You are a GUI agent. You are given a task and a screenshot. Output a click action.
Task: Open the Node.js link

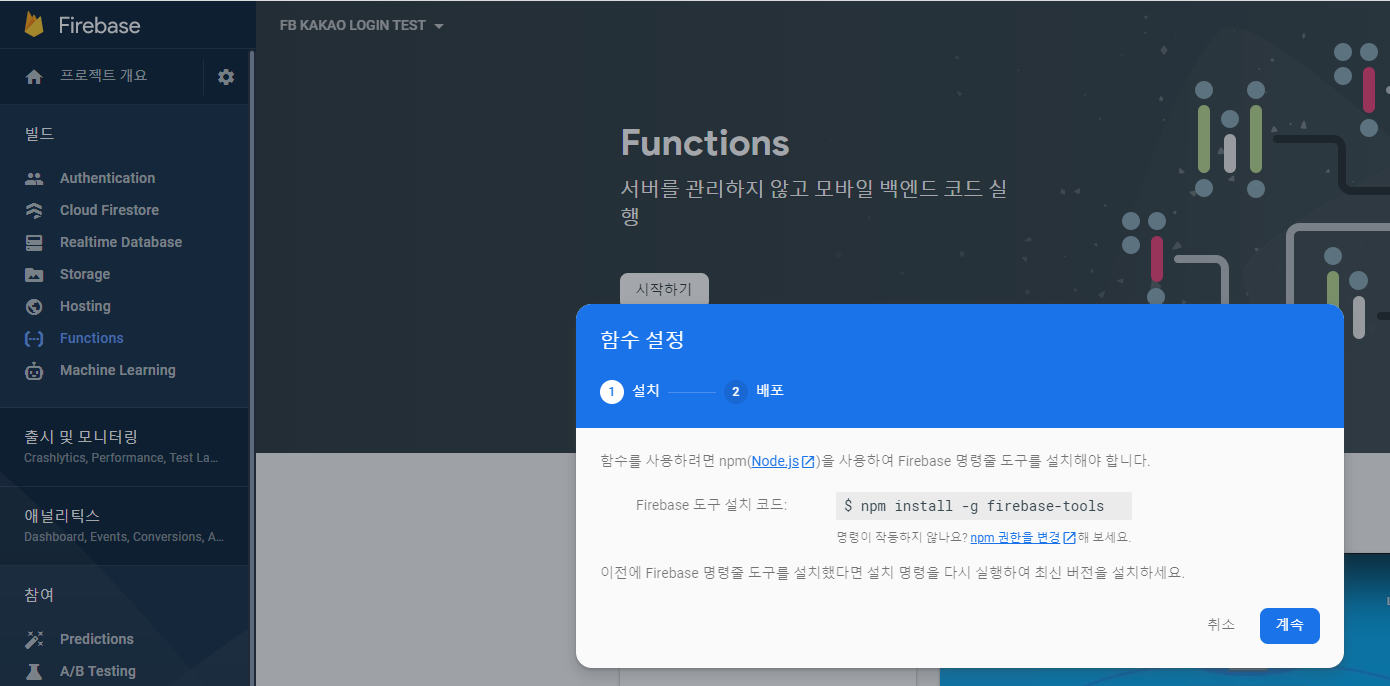point(775,462)
